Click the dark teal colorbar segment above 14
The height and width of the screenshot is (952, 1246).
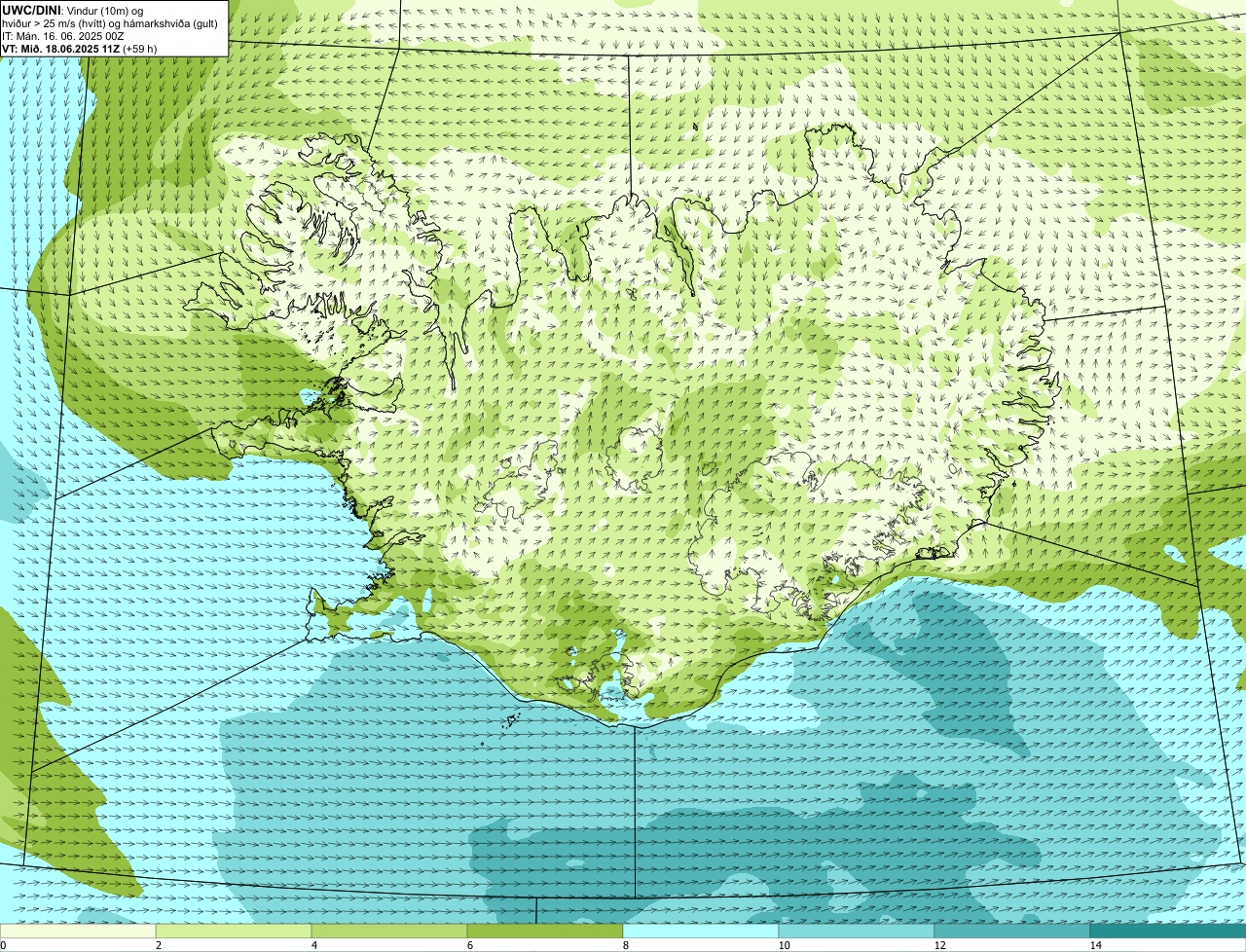[1168, 931]
